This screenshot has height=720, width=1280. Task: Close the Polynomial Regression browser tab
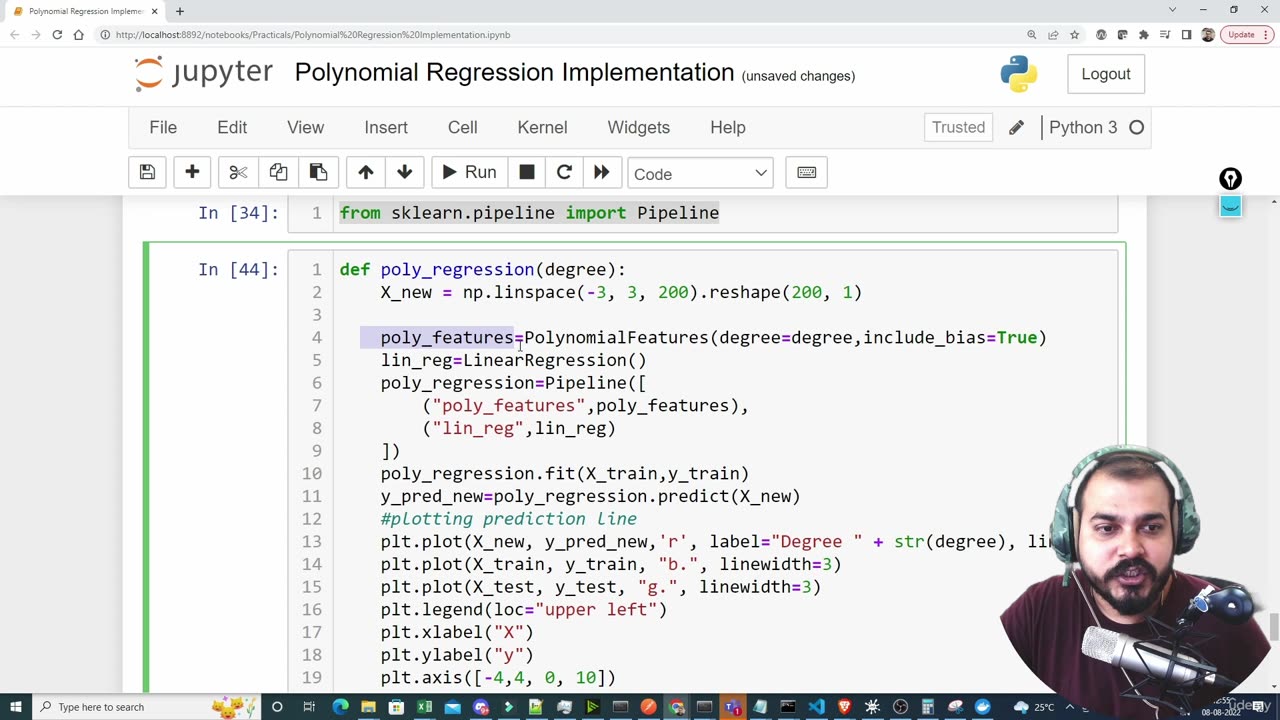[x=155, y=11]
